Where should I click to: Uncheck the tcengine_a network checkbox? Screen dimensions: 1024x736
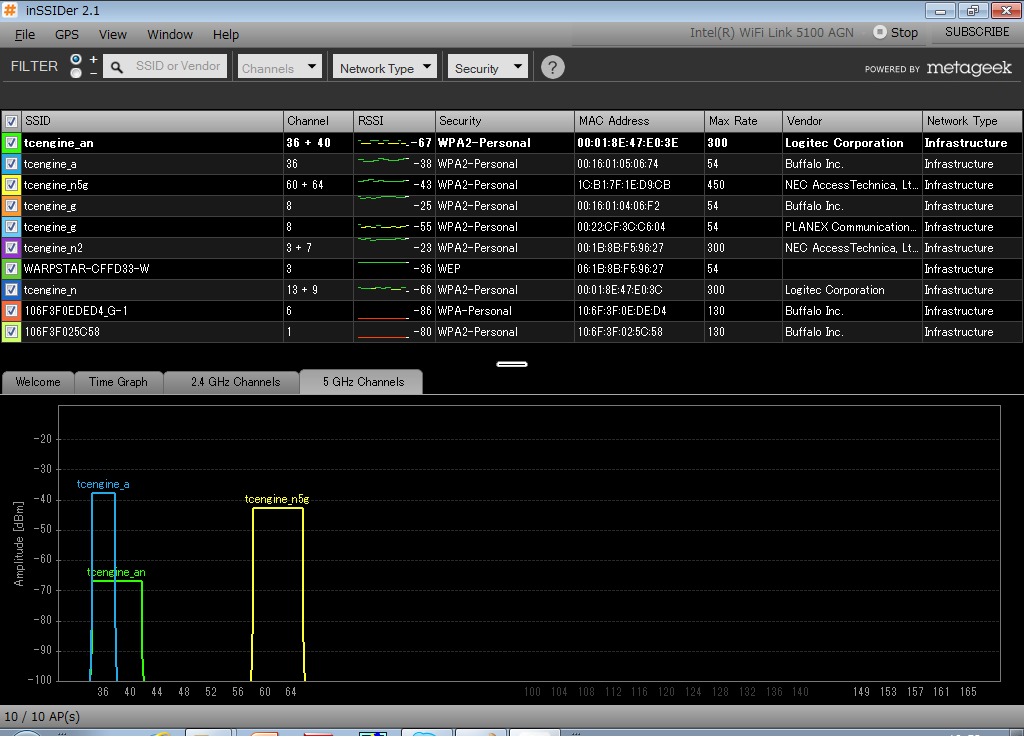coord(11,164)
